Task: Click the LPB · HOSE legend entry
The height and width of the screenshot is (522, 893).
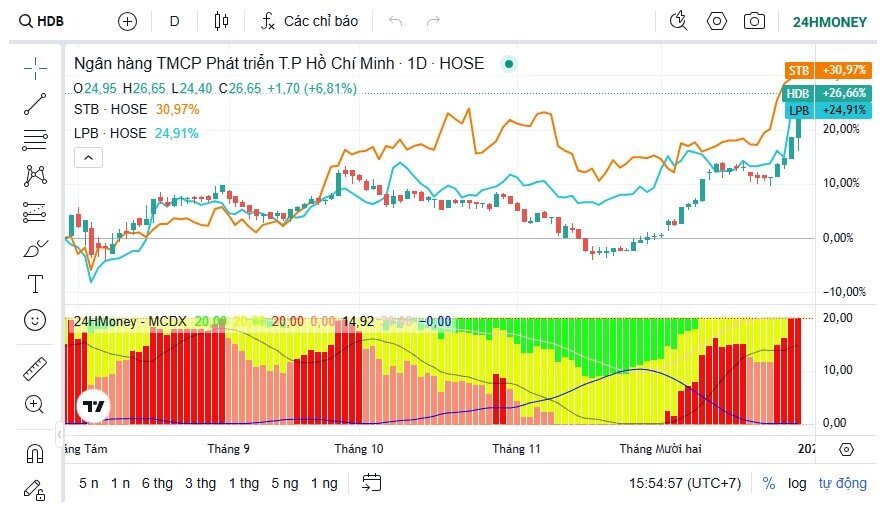Action: tap(110, 133)
